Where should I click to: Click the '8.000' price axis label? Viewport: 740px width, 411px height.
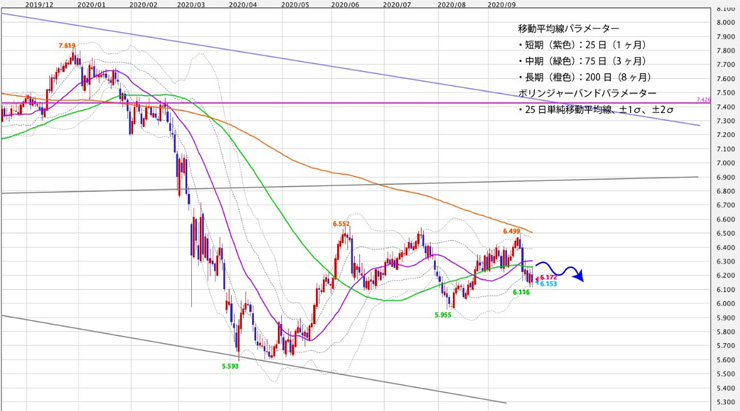pyautogui.click(x=725, y=22)
